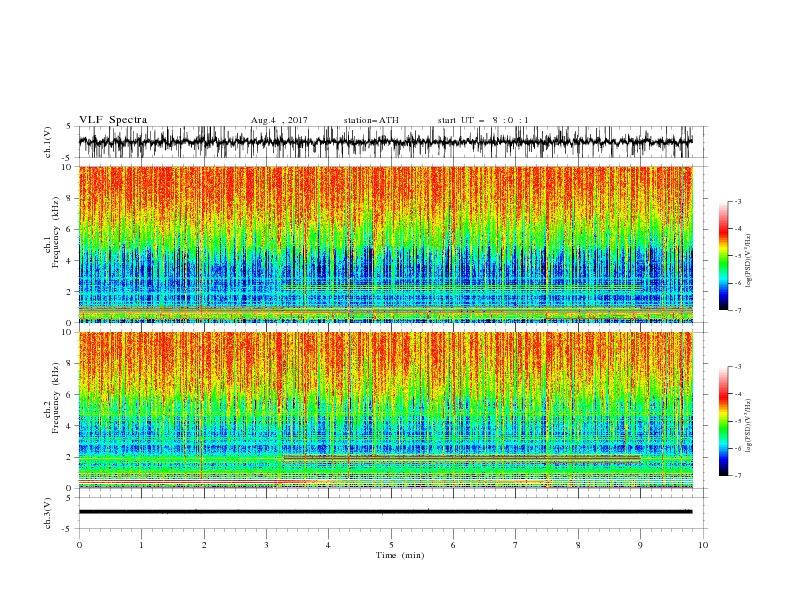This screenshot has height=612, width=792.
Task: Click the 'VLF Spectra' title text
Action: pyautogui.click(x=113, y=120)
